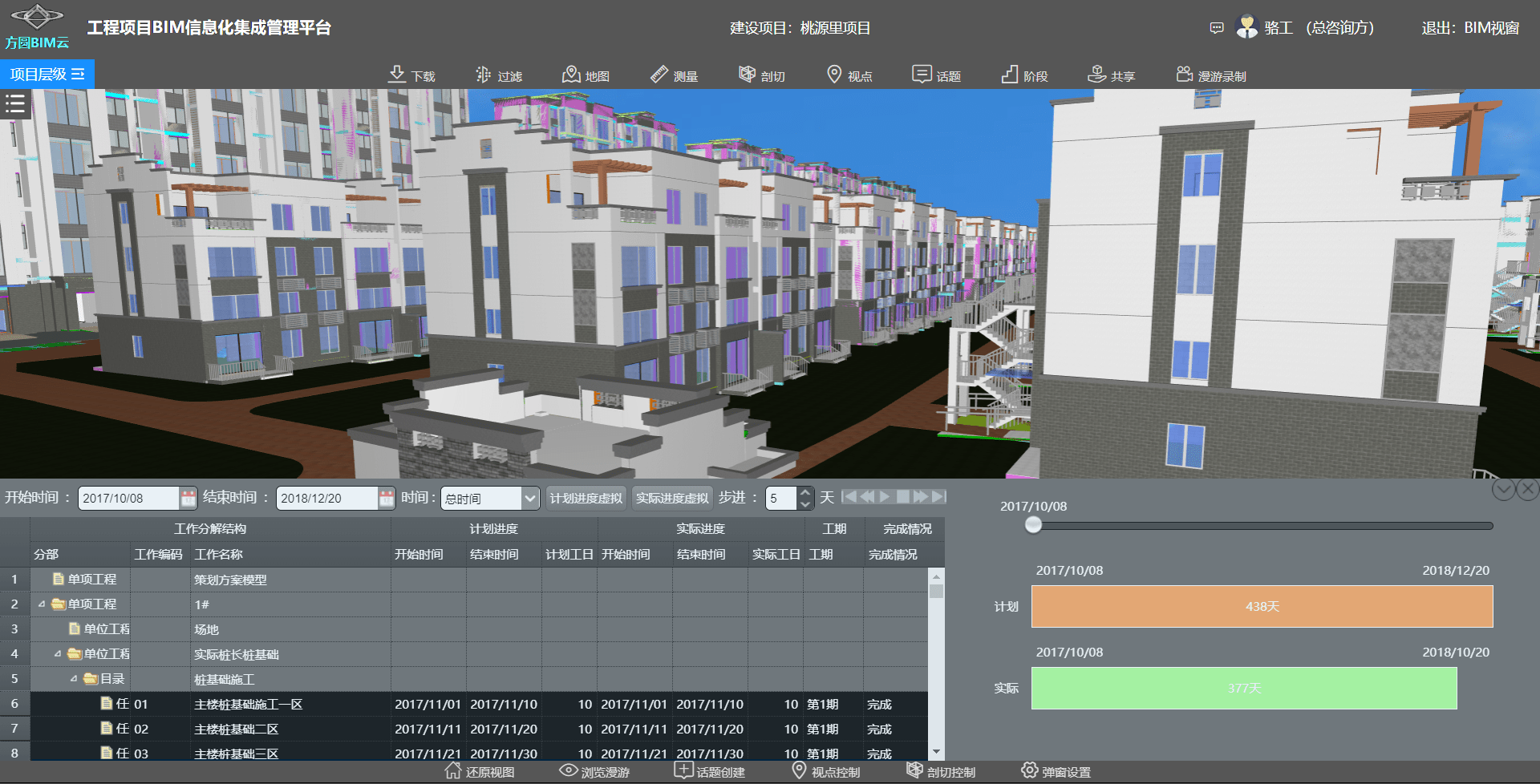Collapse the schedule panel with the down-chevron circle

click(1503, 489)
